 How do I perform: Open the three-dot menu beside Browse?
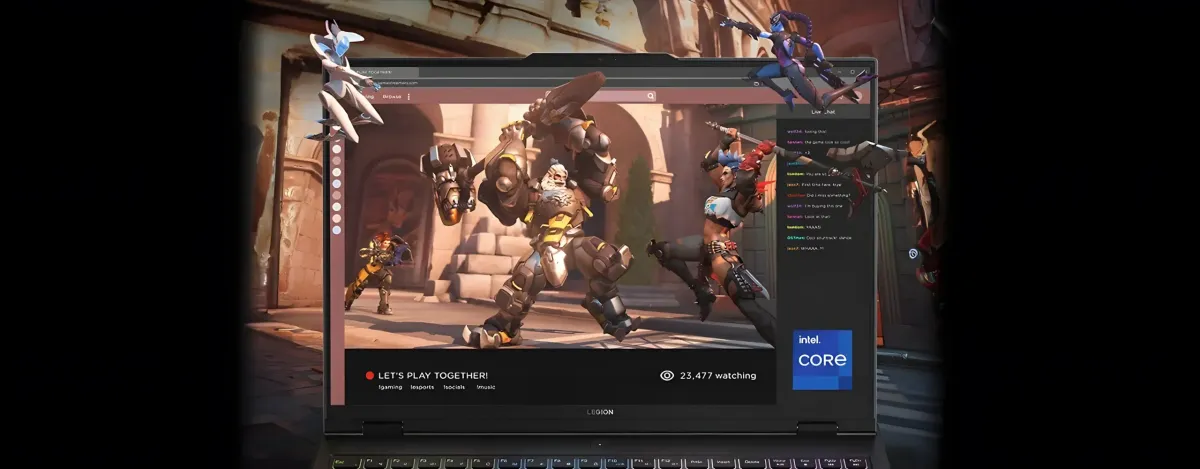click(x=408, y=96)
